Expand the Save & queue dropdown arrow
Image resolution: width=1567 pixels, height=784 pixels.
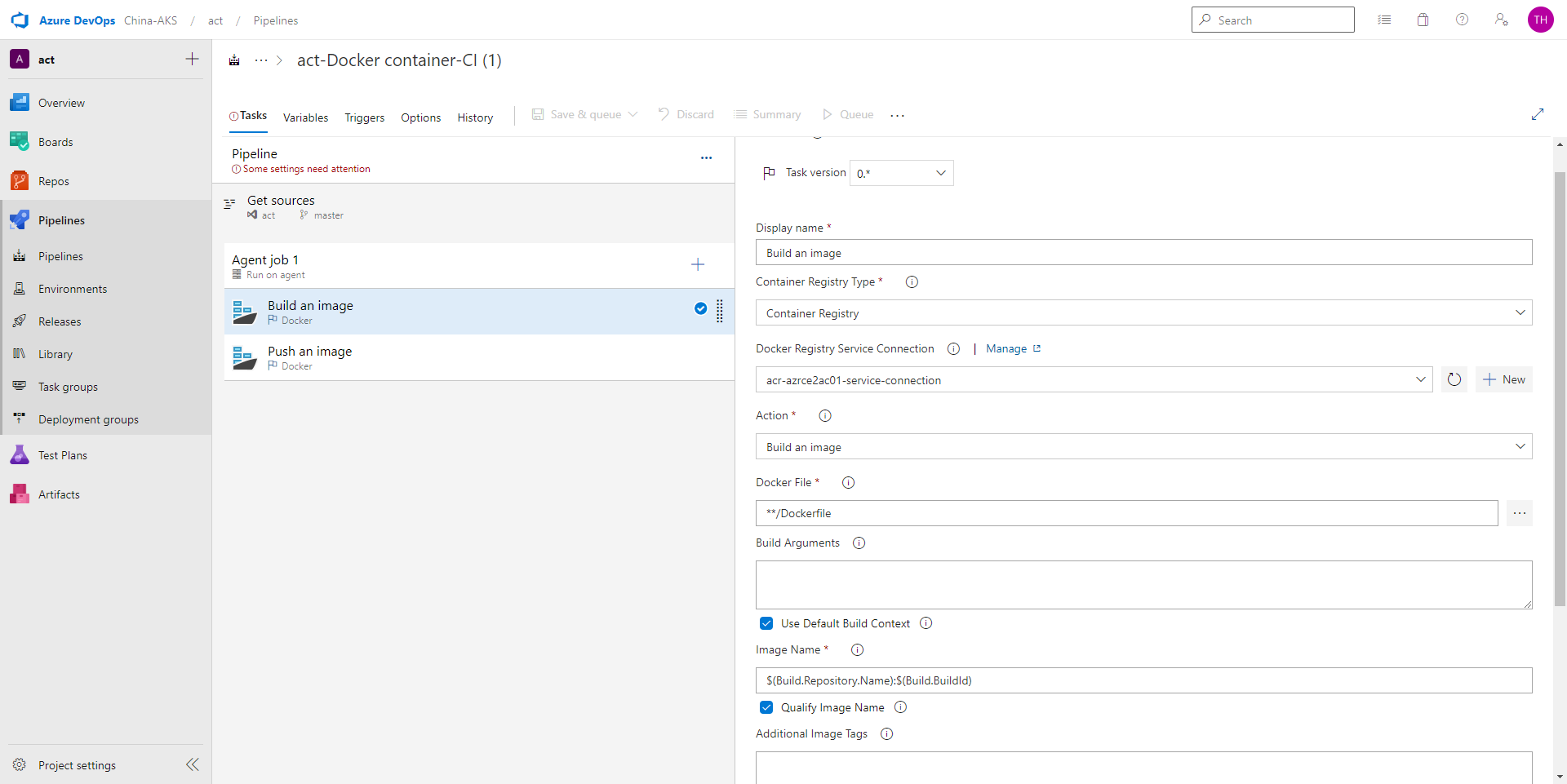(x=633, y=114)
